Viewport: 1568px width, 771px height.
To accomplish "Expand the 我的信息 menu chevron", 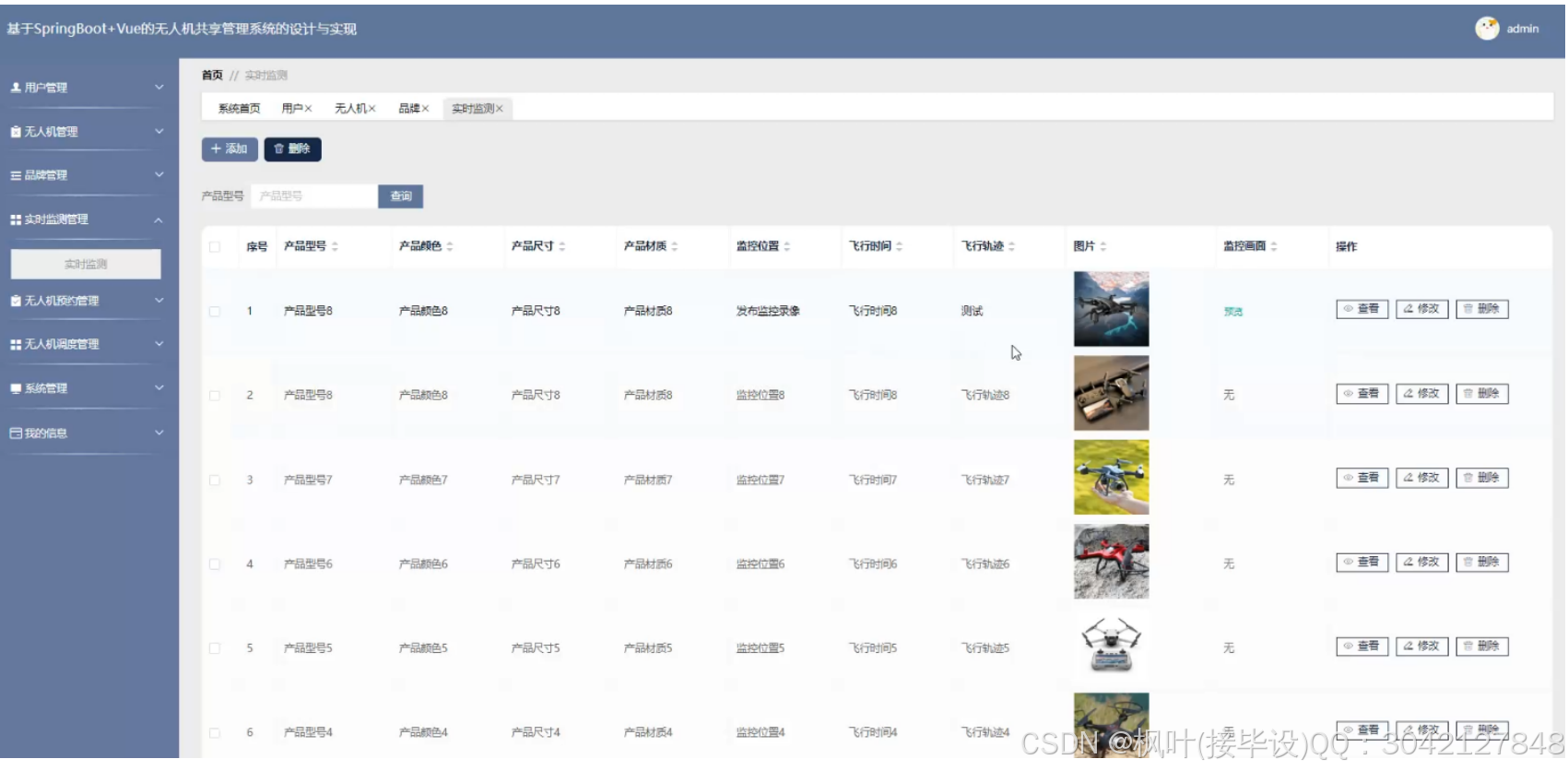I will click(159, 433).
